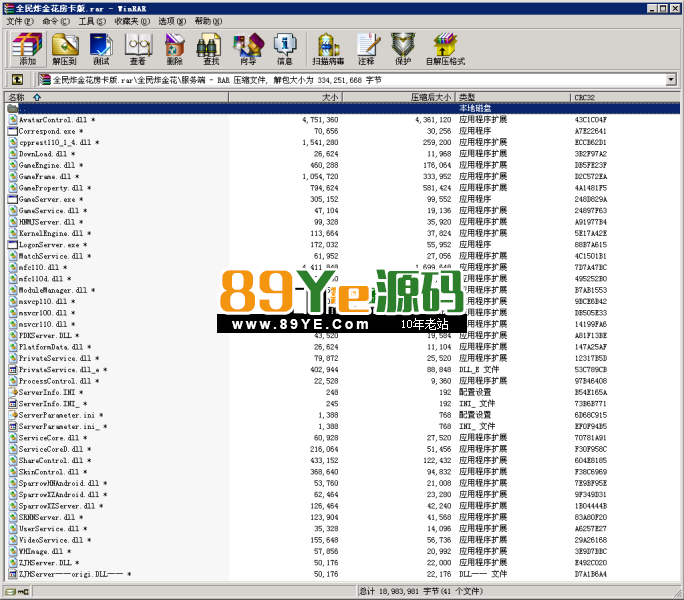Open the Favorites (收藏夹) menu
684x600 pixels.
point(132,21)
